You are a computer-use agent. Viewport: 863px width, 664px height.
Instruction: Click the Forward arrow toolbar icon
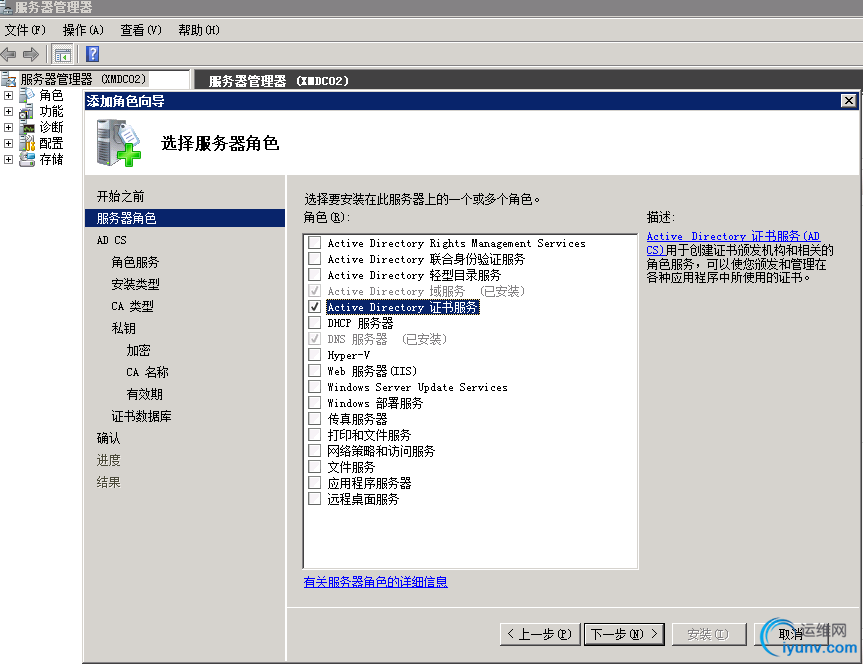coord(31,54)
